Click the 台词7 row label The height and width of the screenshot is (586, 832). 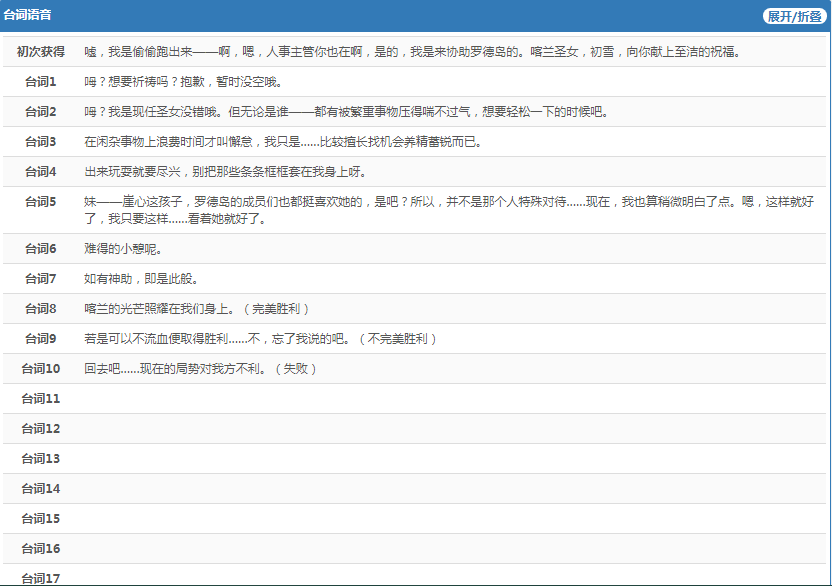coord(41,278)
